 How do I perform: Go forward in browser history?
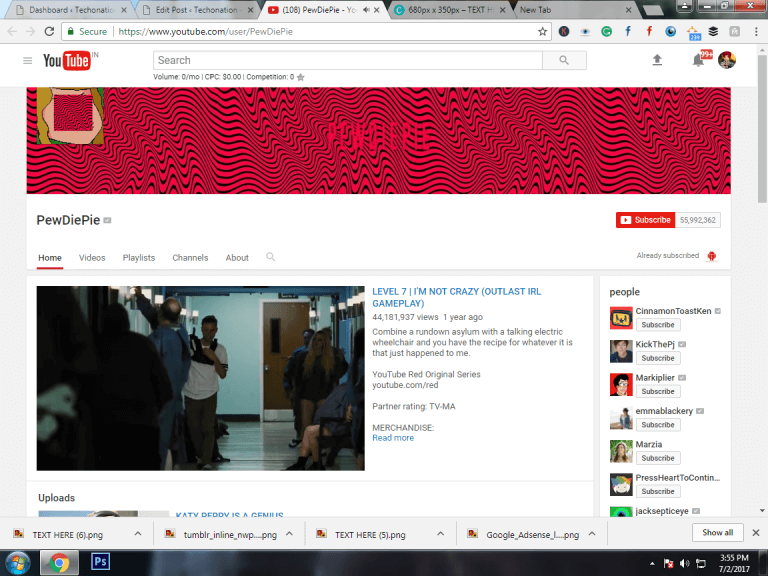click(x=30, y=31)
